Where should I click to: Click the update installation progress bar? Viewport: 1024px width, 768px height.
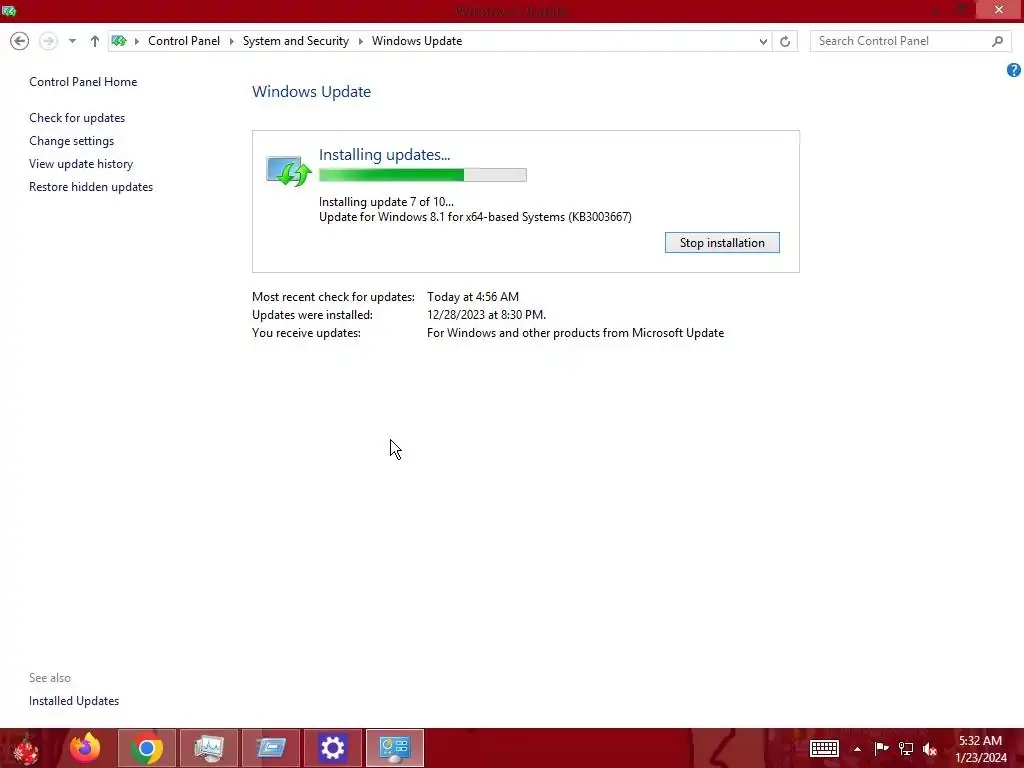[423, 175]
